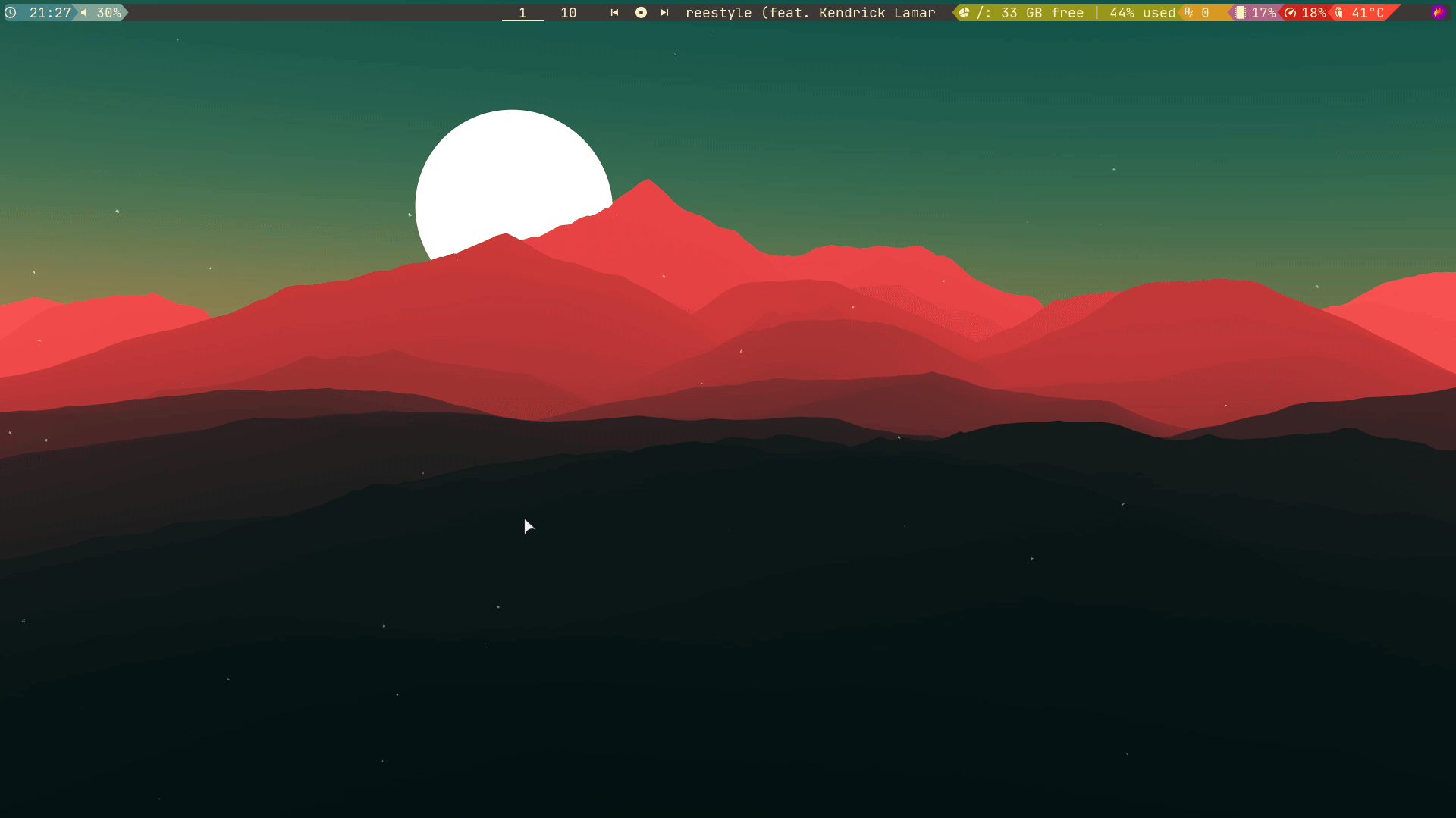Image resolution: width=1456 pixels, height=818 pixels.
Task: Switch to workspace 1
Action: click(522, 13)
